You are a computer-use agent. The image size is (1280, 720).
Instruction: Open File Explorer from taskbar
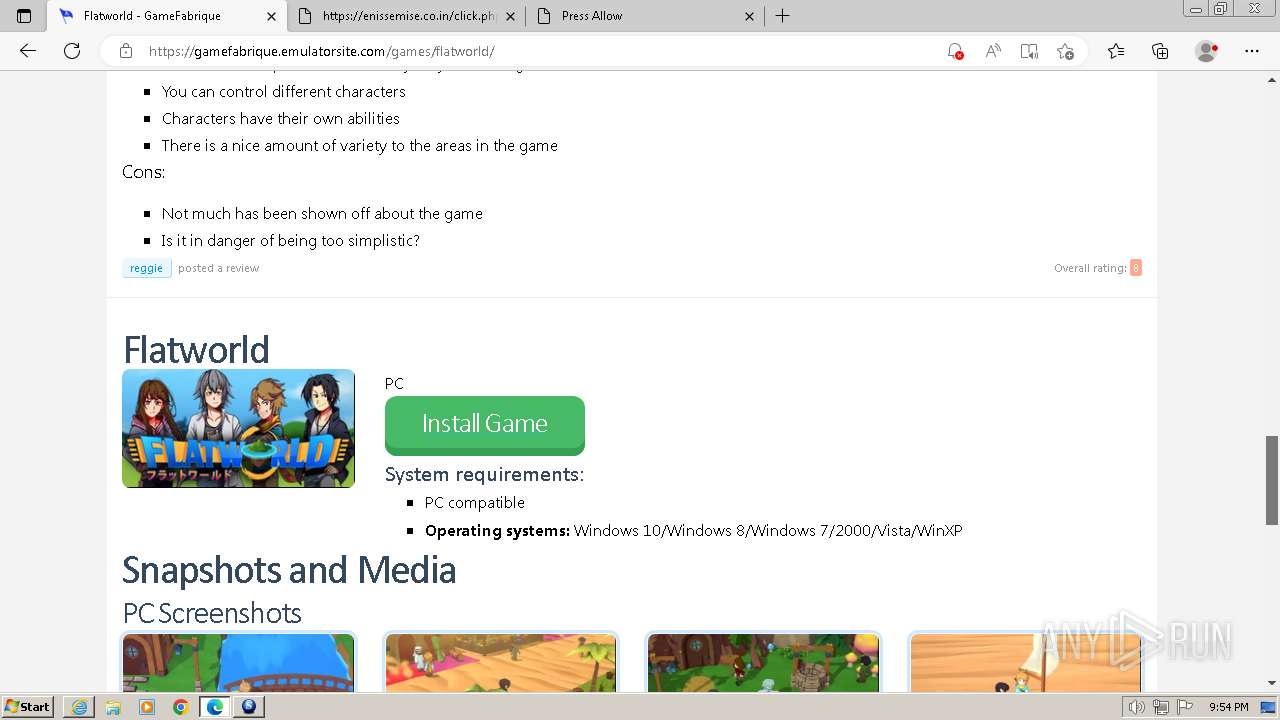(113, 707)
